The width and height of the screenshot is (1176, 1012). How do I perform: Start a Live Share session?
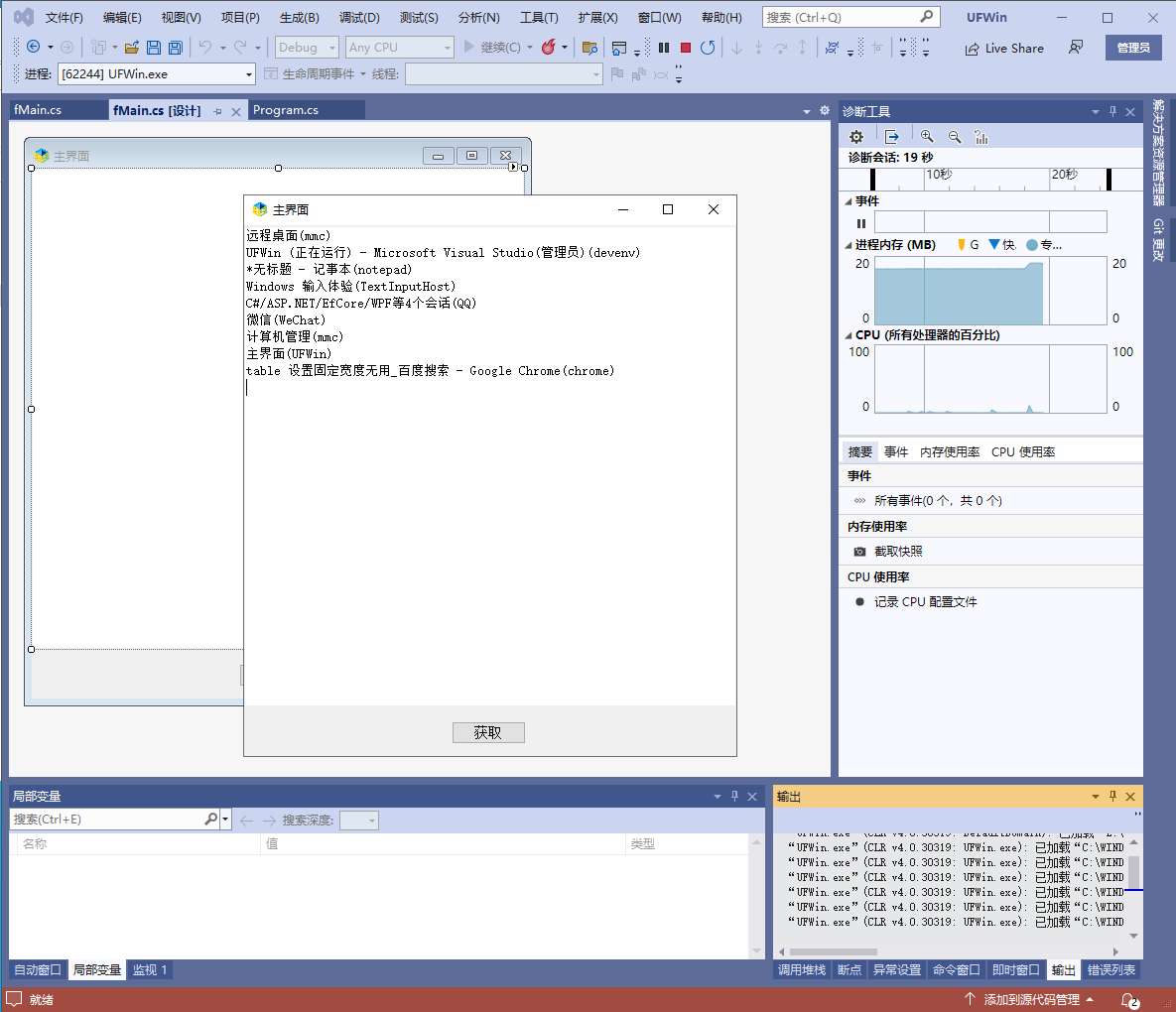1003,48
